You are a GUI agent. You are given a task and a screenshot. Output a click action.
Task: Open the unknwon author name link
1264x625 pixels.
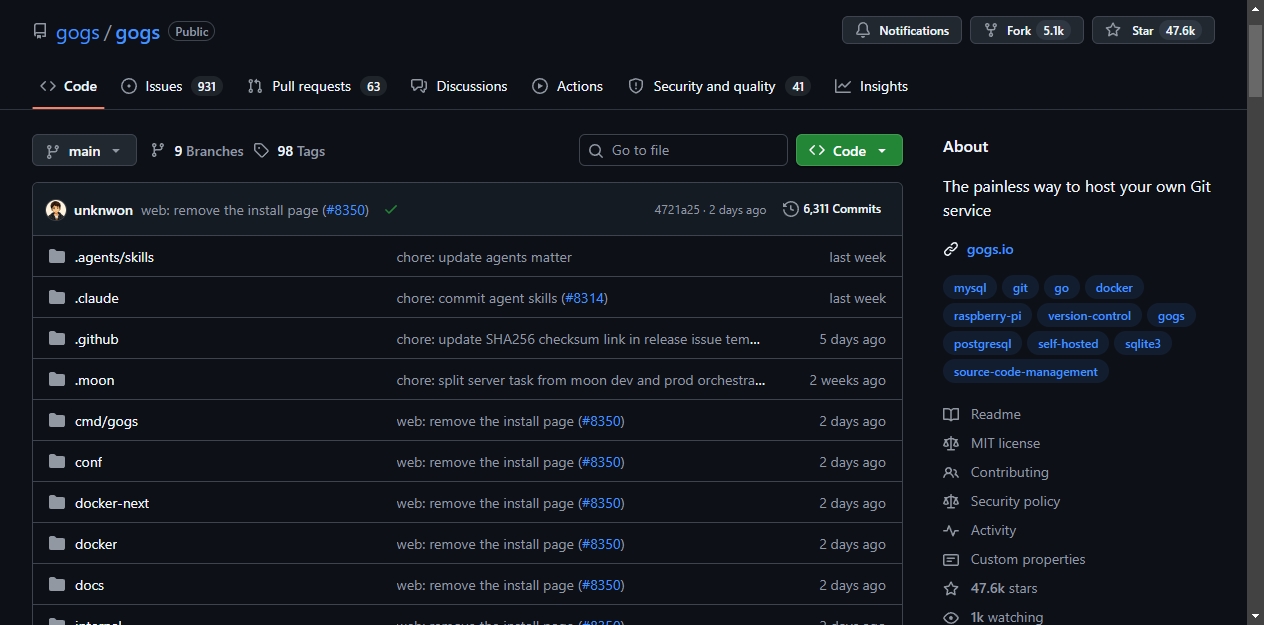point(103,210)
